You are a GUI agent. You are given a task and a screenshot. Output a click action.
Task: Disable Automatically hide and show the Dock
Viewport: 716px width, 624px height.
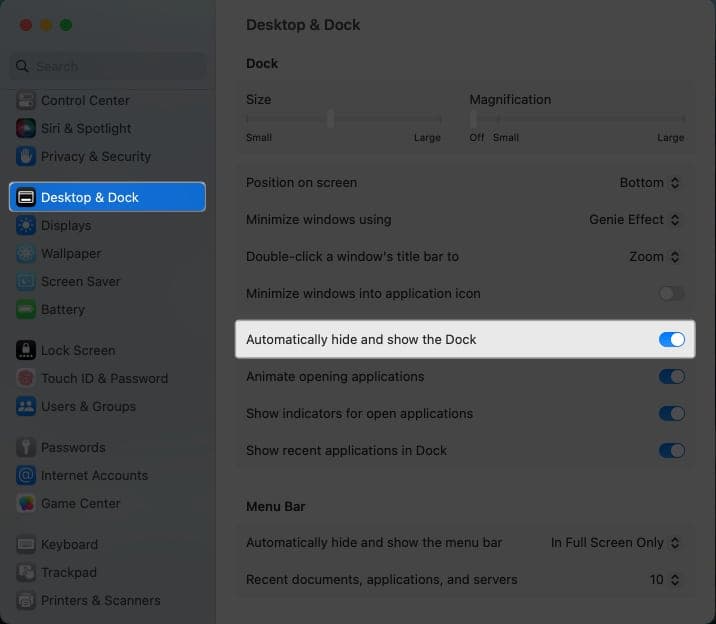[x=671, y=339]
